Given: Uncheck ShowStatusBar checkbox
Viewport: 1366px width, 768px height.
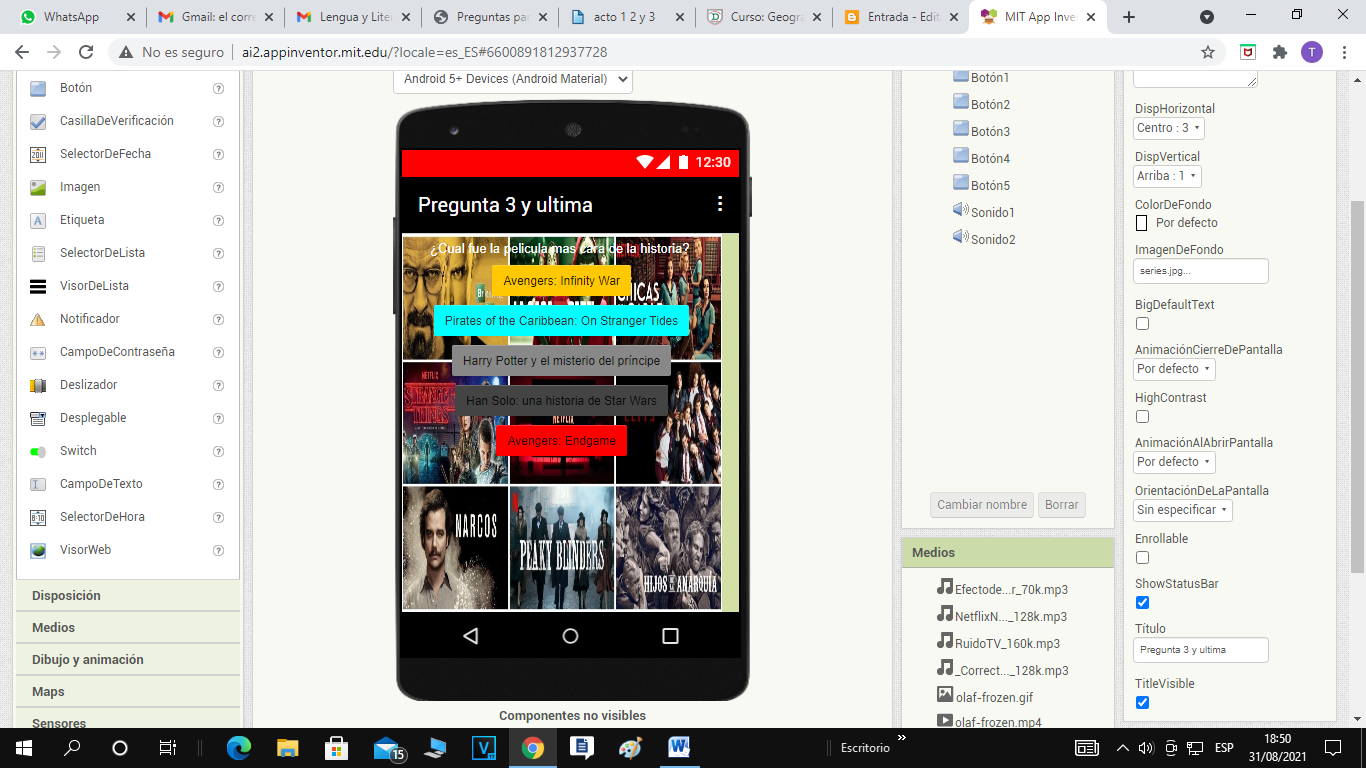Looking at the screenshot, I should (x=1142, y=603).
